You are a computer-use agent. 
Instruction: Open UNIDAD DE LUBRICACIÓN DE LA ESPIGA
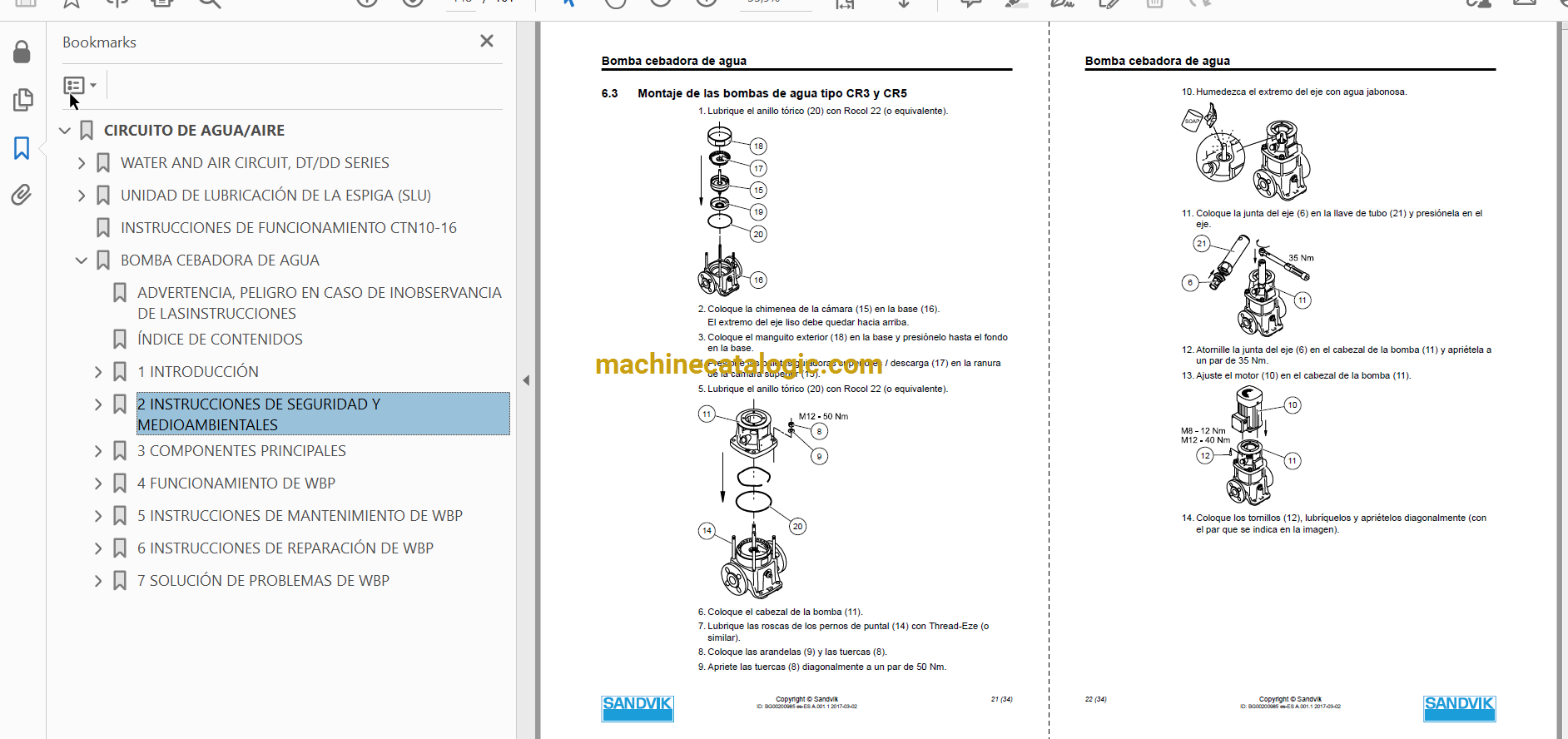coord(275,196)
